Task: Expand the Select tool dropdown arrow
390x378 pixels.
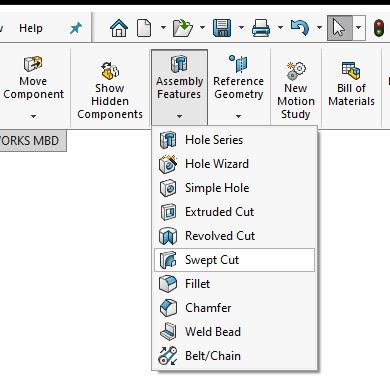Action: coord(359,28)
